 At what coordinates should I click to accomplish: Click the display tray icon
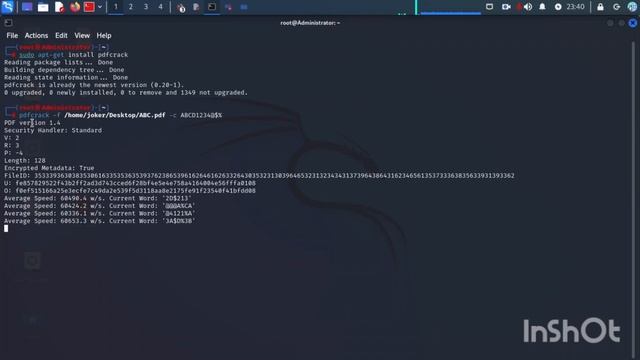pyautogui.click(x=489, y=7)
